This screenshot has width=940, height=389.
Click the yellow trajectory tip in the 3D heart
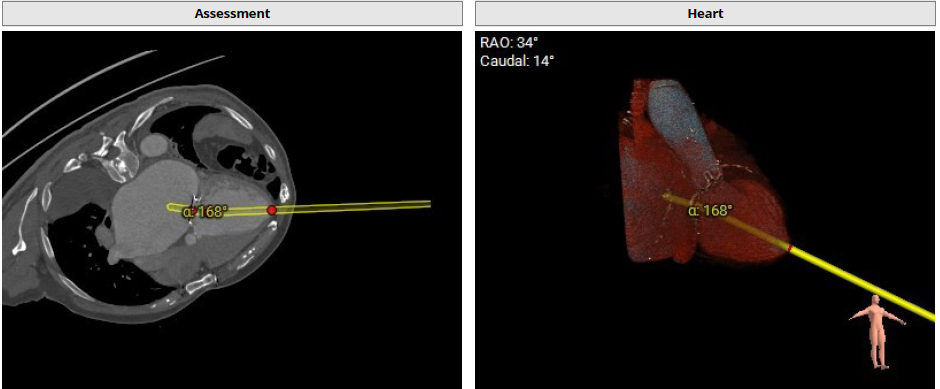665,195
